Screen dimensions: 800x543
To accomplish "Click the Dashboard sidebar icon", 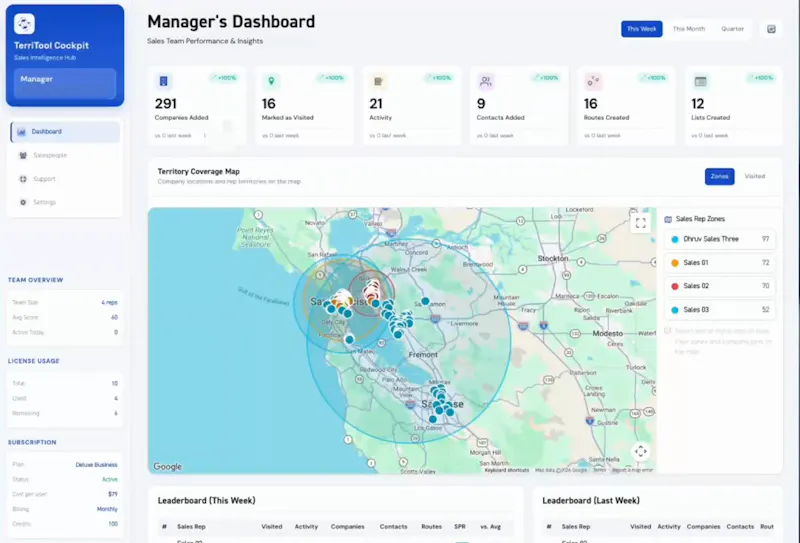I will pos(21,132).
